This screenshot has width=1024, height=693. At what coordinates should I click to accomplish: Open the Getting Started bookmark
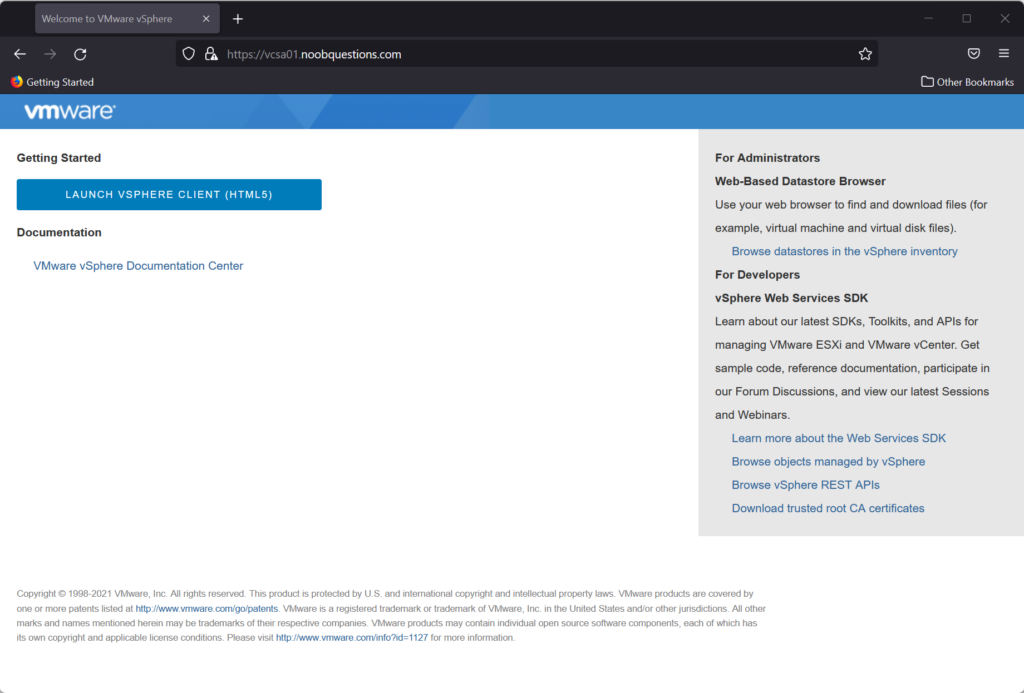pos(52,82)
